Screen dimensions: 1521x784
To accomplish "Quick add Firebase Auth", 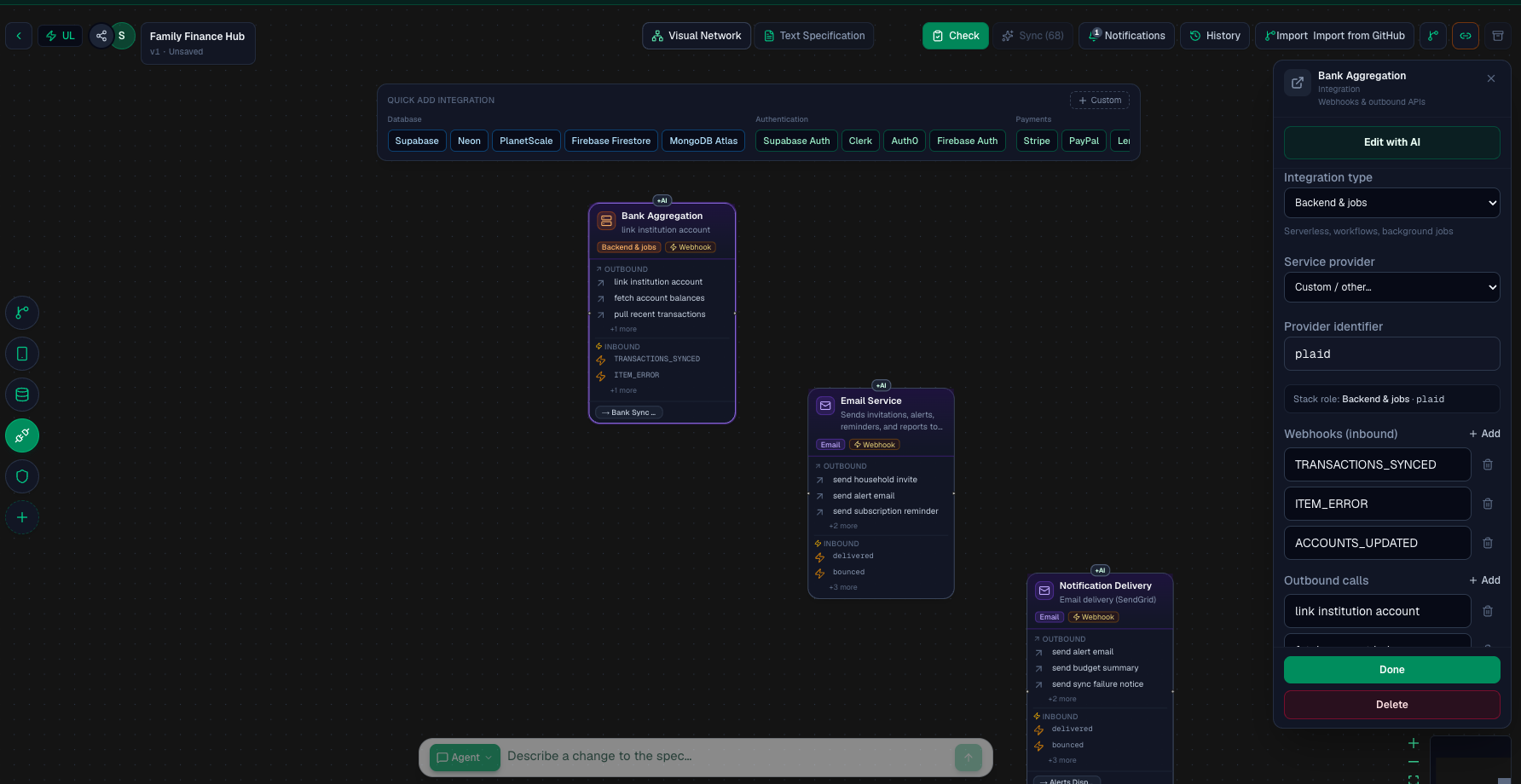I will [967, 141].
